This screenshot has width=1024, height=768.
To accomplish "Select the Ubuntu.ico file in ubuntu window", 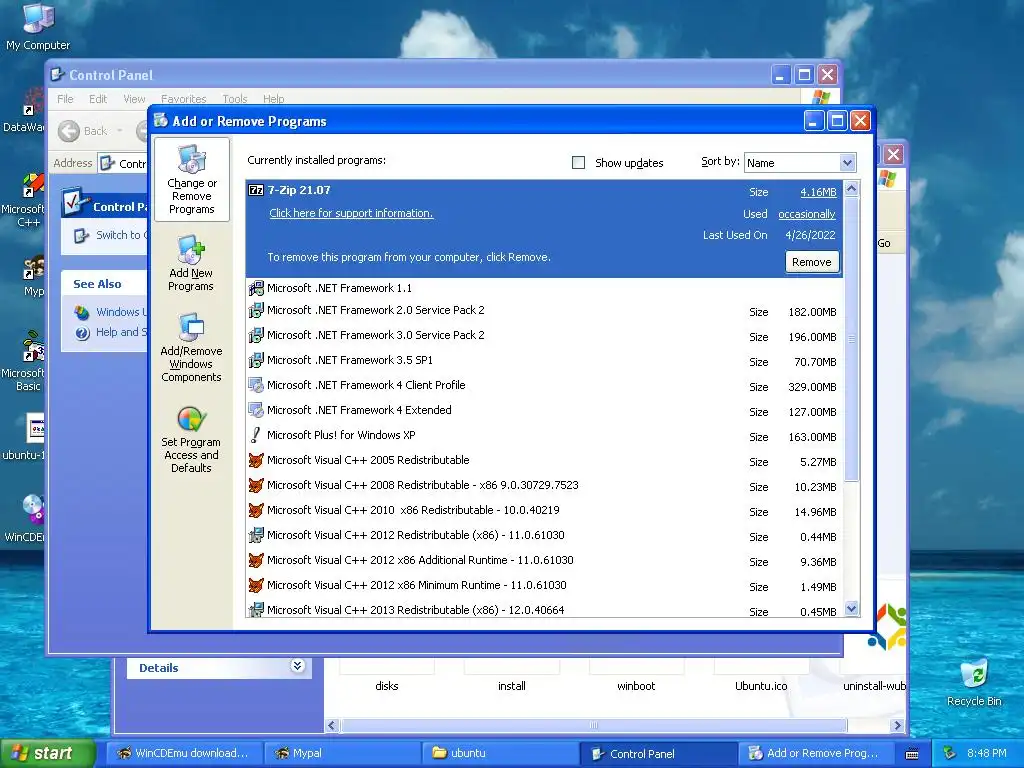I will [x=761, y=686].
